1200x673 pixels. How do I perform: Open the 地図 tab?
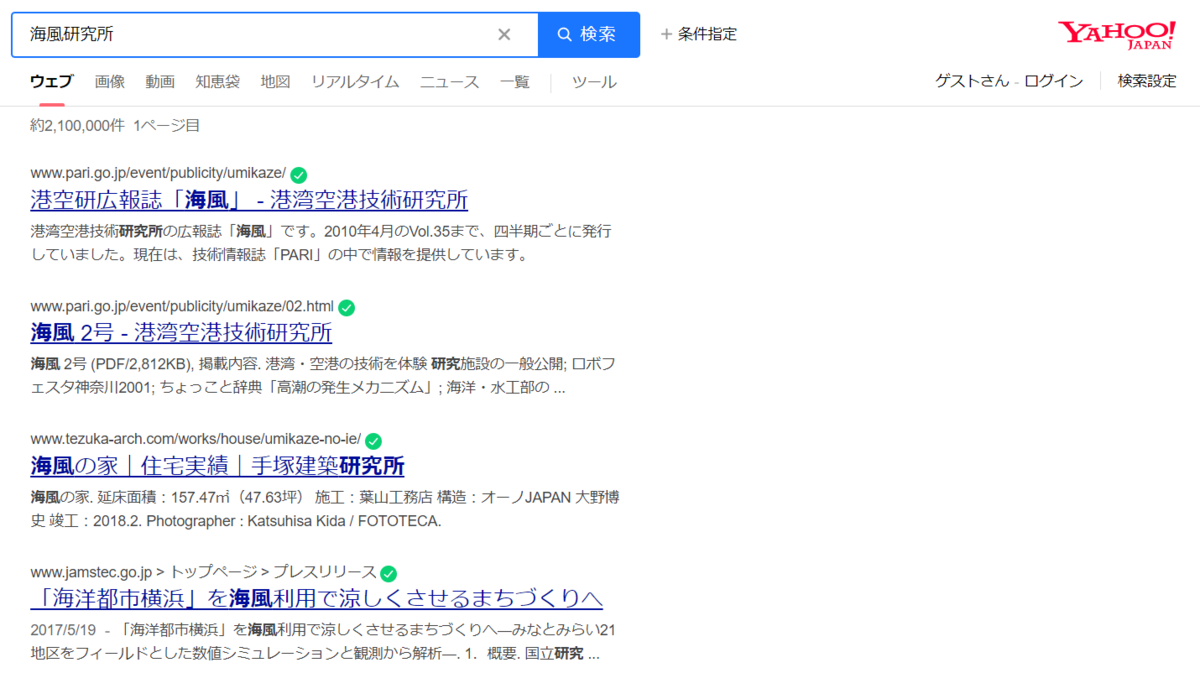(275, 82)
